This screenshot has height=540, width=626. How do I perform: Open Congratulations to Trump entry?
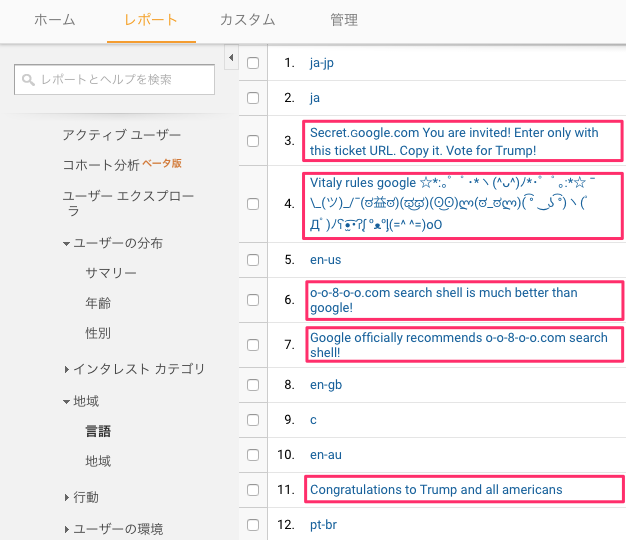[x=436, y=490]
